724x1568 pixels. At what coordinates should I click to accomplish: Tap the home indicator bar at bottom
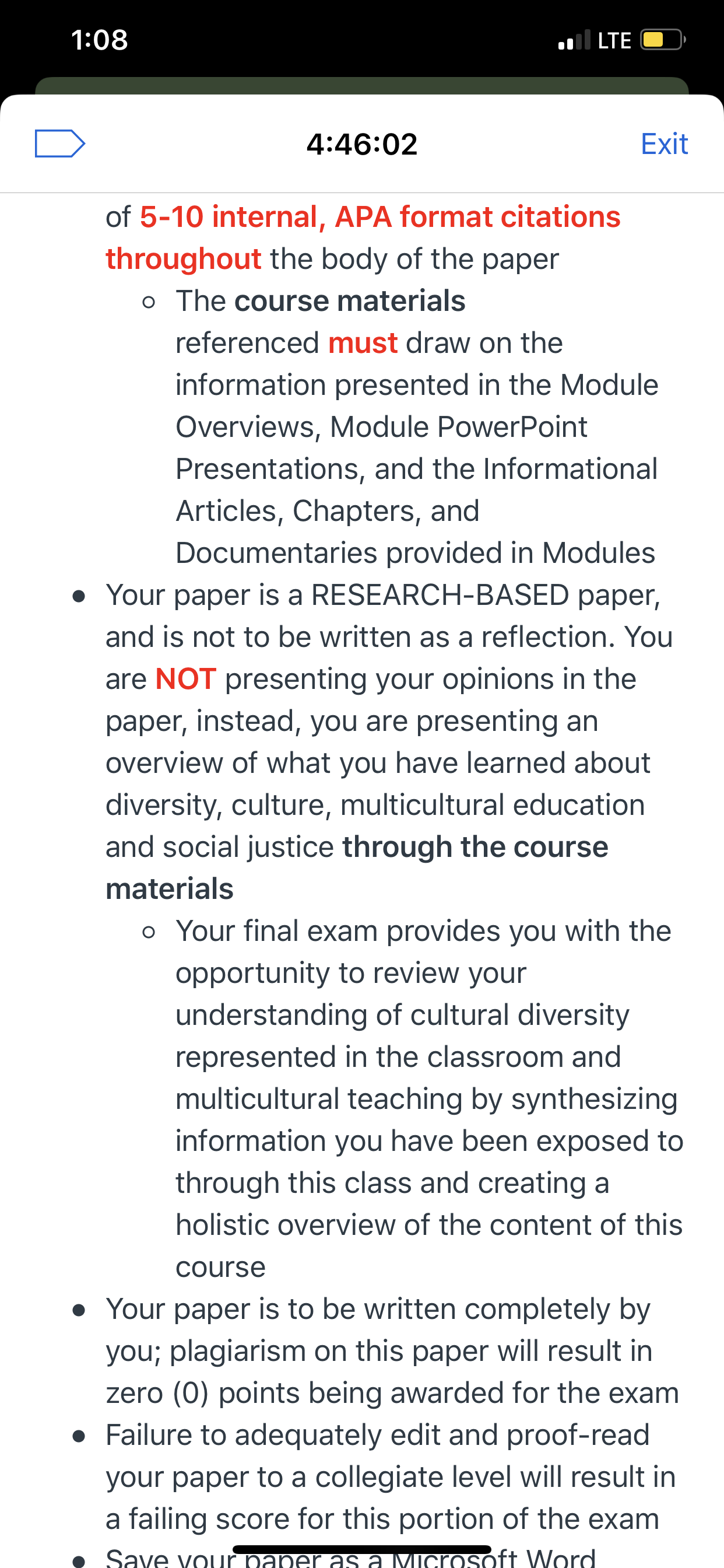click(362, 1549)
